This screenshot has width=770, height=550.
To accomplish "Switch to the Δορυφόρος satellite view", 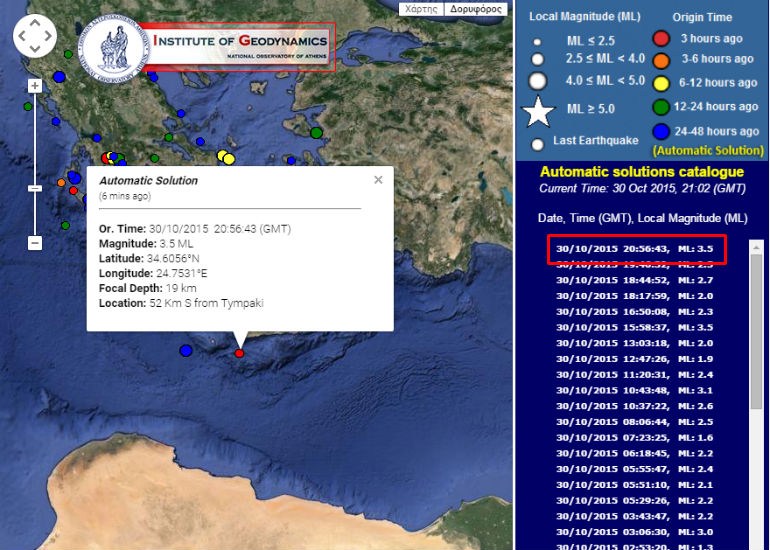I will click(x=476, y=9).
